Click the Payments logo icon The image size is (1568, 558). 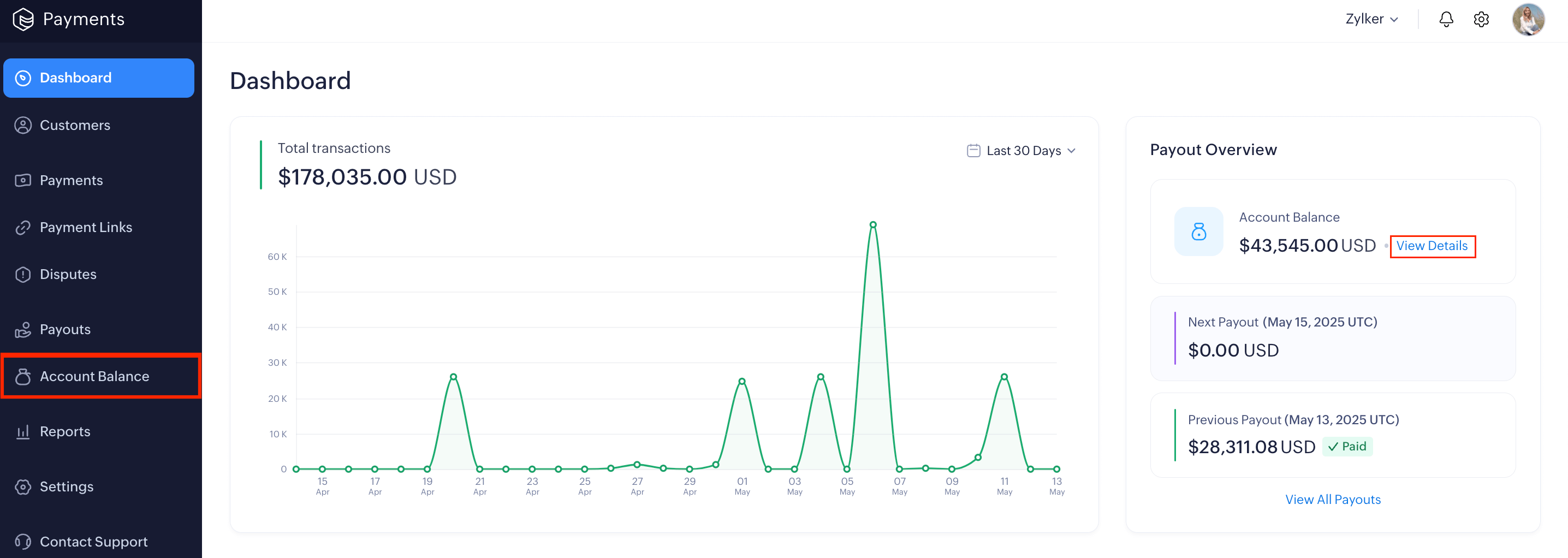pos(23,20)
